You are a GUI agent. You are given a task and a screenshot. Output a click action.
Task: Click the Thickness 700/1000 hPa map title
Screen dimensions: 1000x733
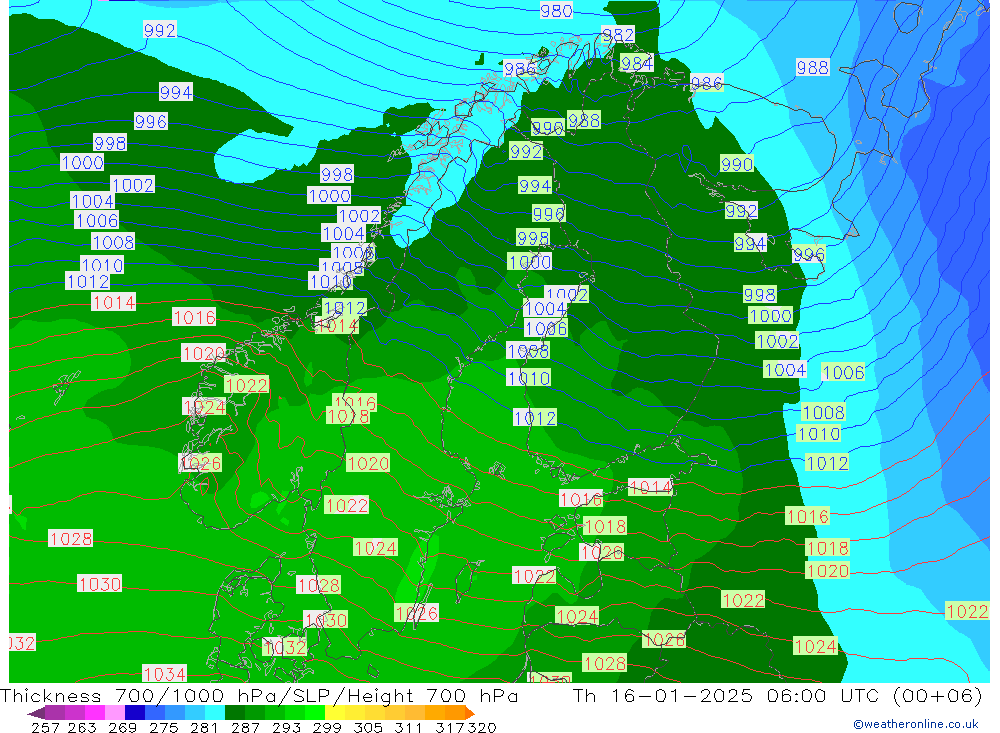[x=260, y=697]
